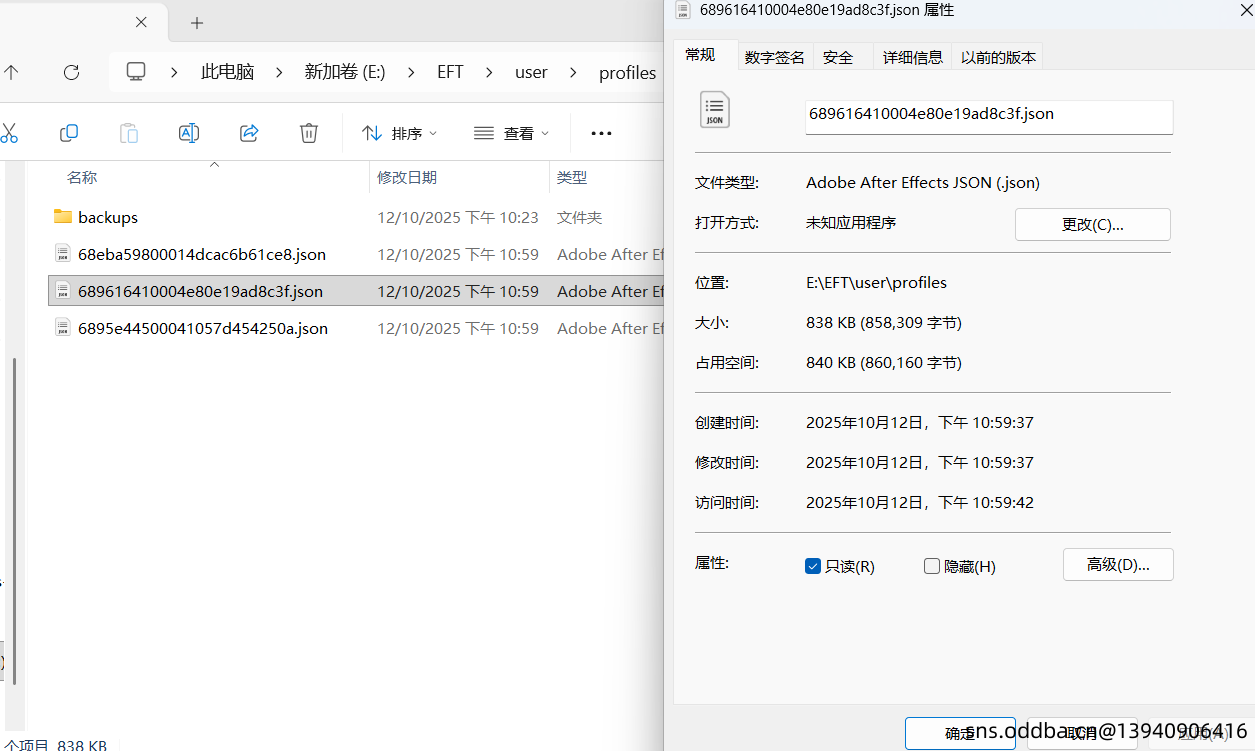
Task: Select file 6895e44500041057d454250a.json
Action: pyautogui.click(x=203, y=328)
